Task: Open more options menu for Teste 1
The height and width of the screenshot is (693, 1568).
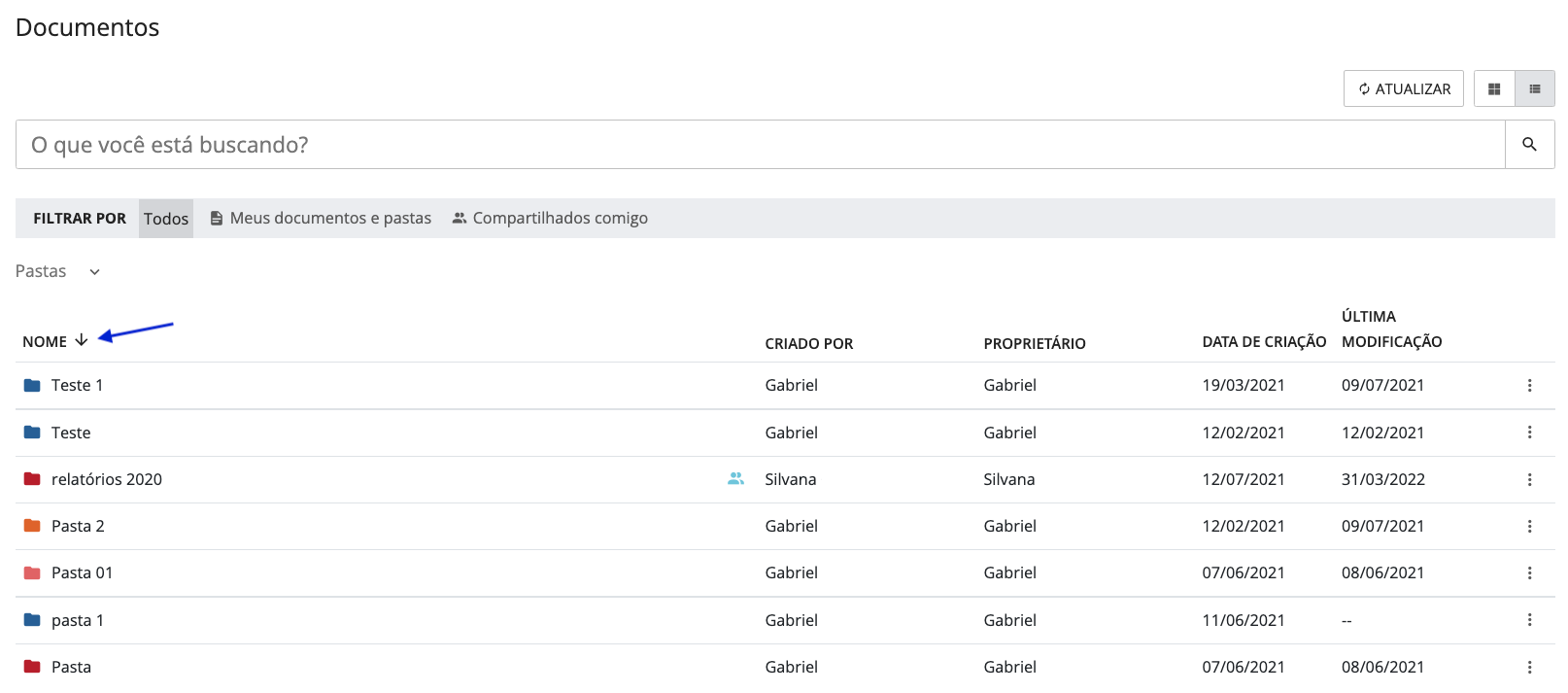Action: coord(1529,386)
